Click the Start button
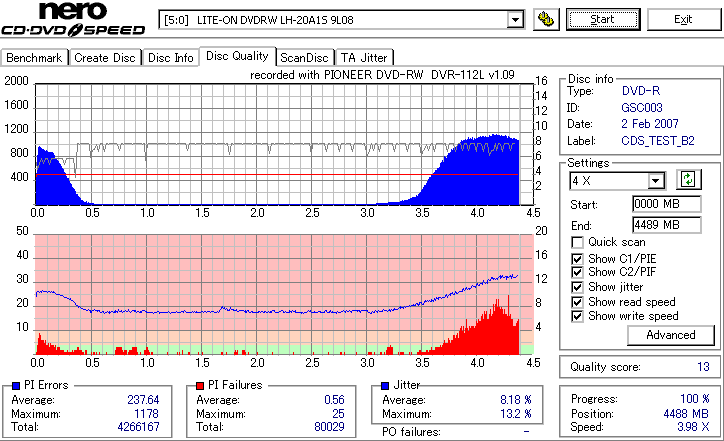Screen dimensions: 724x441 (x=603, y=19)
